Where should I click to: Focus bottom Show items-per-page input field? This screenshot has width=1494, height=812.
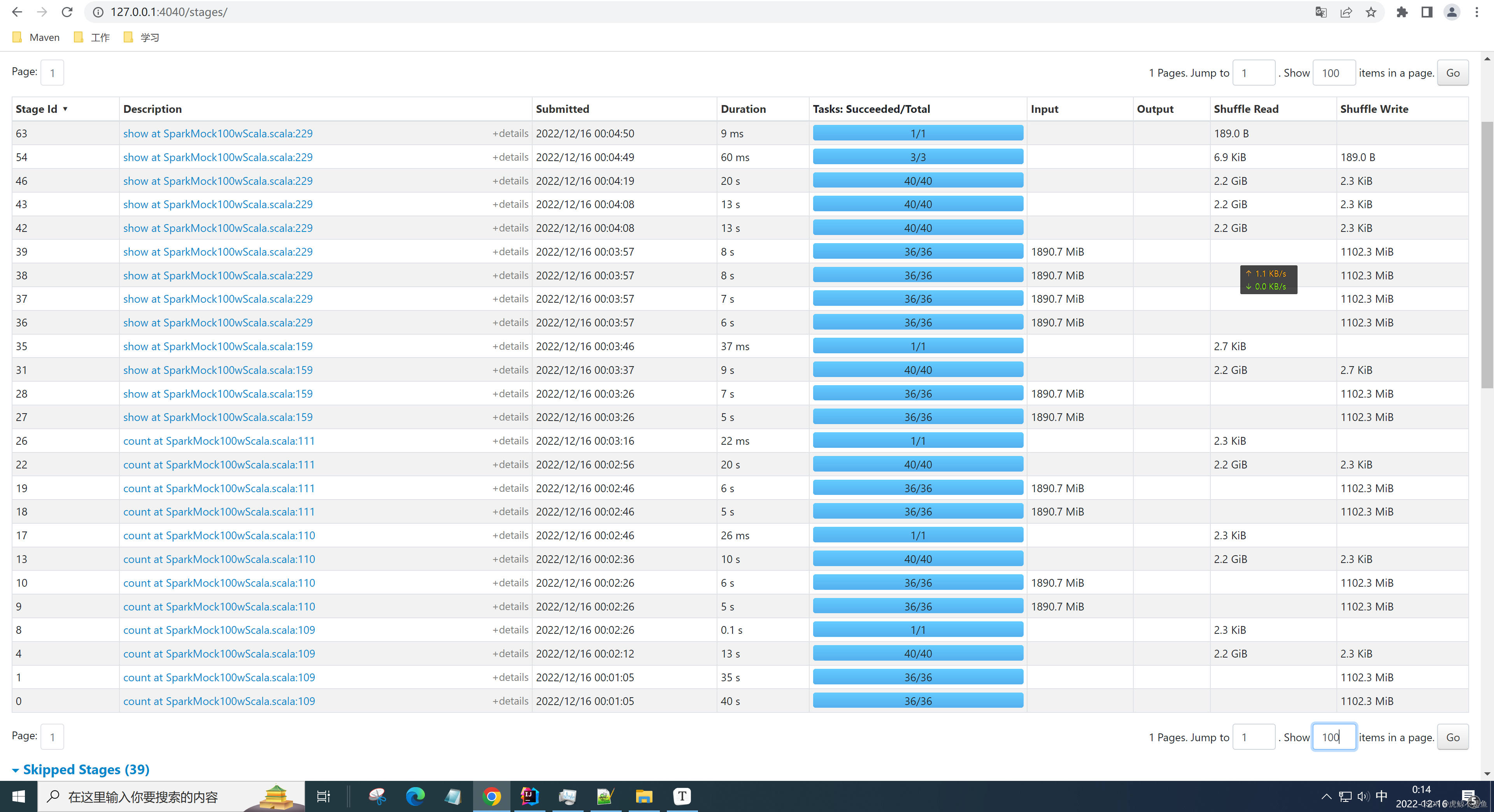click(x=1333, y=737)
